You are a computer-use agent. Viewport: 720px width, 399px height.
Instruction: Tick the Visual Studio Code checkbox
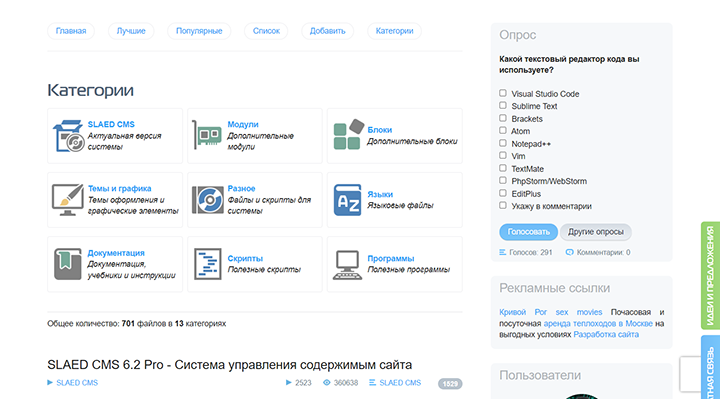click(x=503, y=93)
